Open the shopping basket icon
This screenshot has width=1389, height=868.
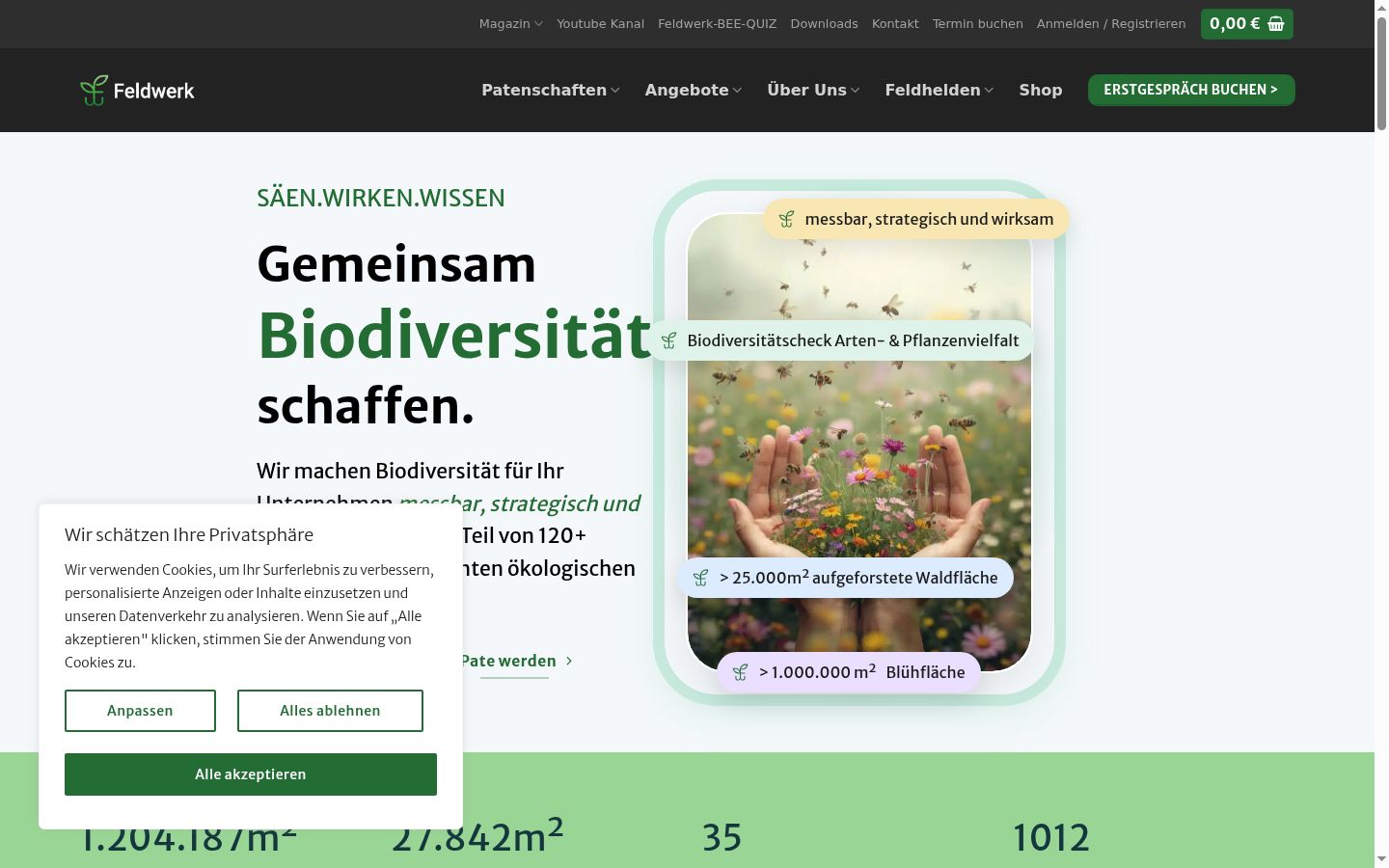click(x=1276, y=24)
